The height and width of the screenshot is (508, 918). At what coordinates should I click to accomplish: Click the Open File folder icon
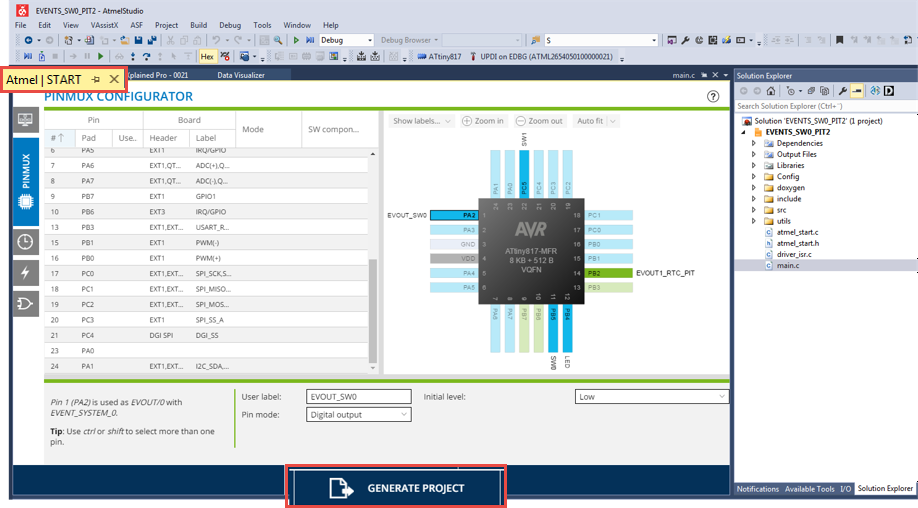click(x=125, y=40)
